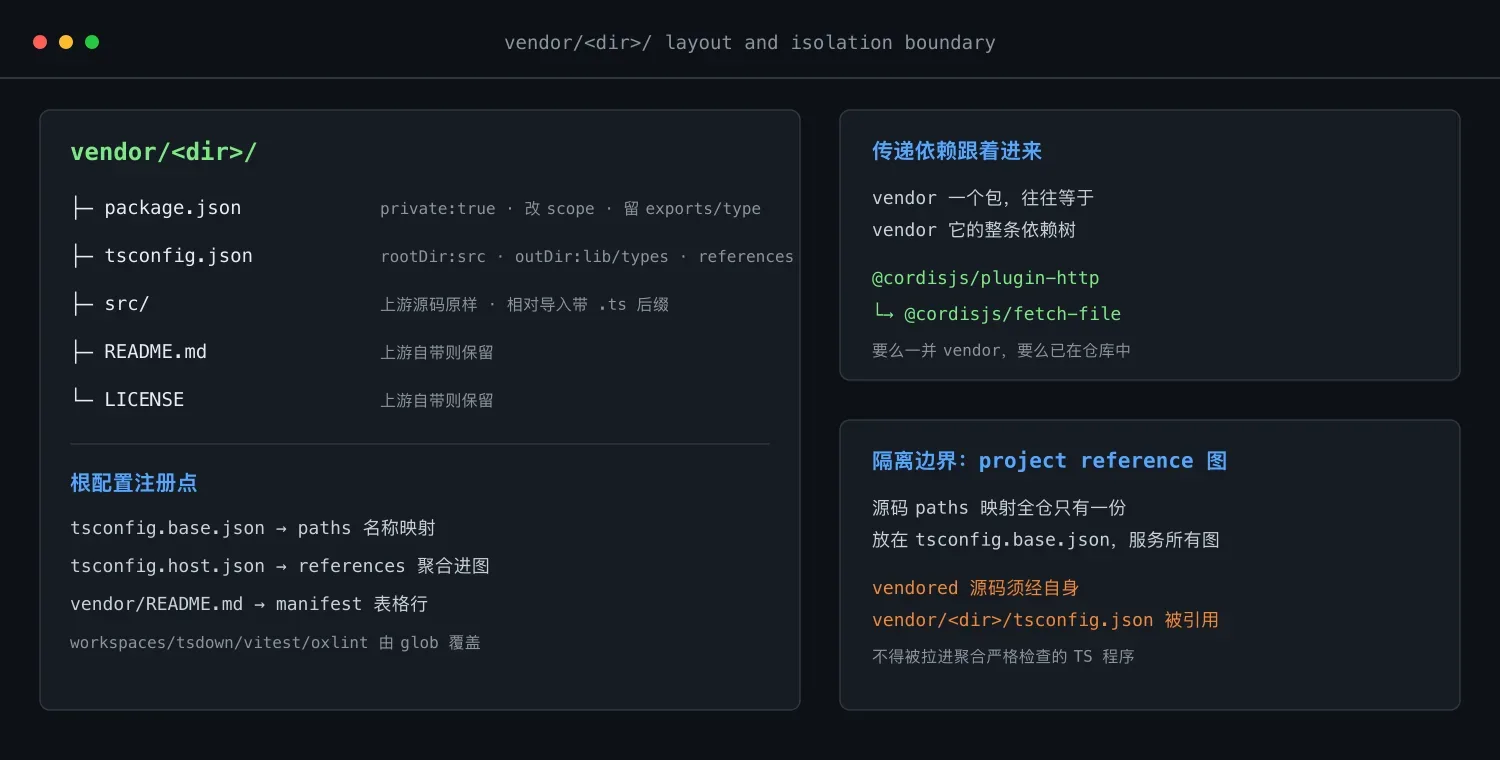
Task: Click the '@cordisjs/plugin-http' package name
Action: 985,278
